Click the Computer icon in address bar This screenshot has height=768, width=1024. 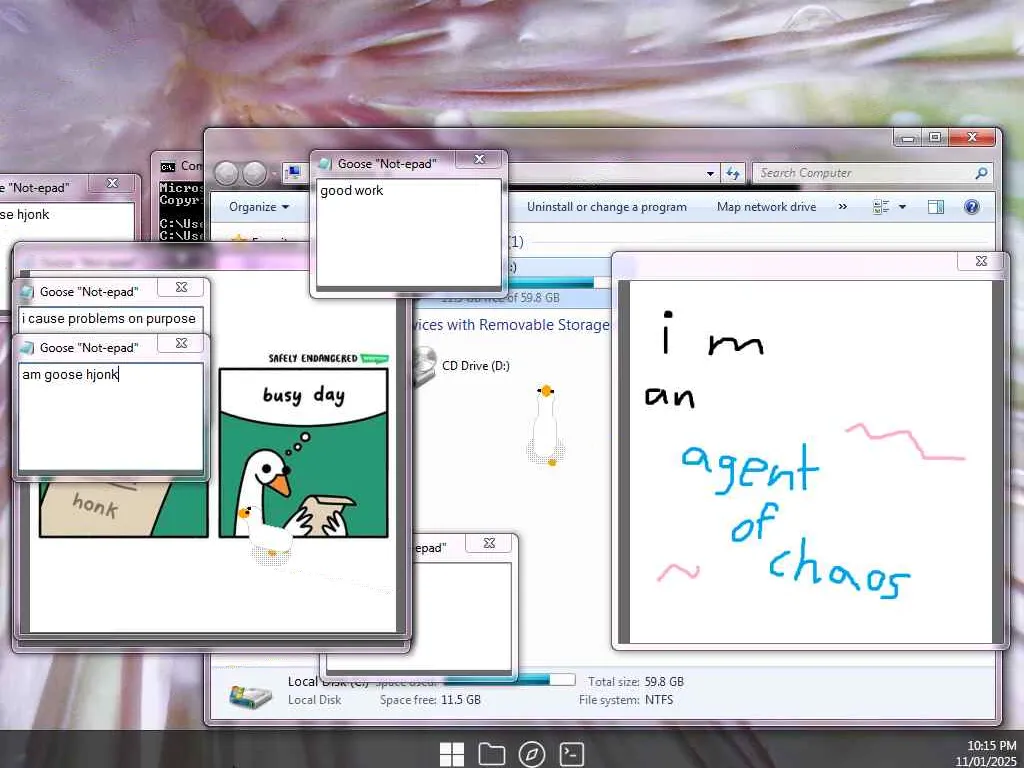[294, 172]
